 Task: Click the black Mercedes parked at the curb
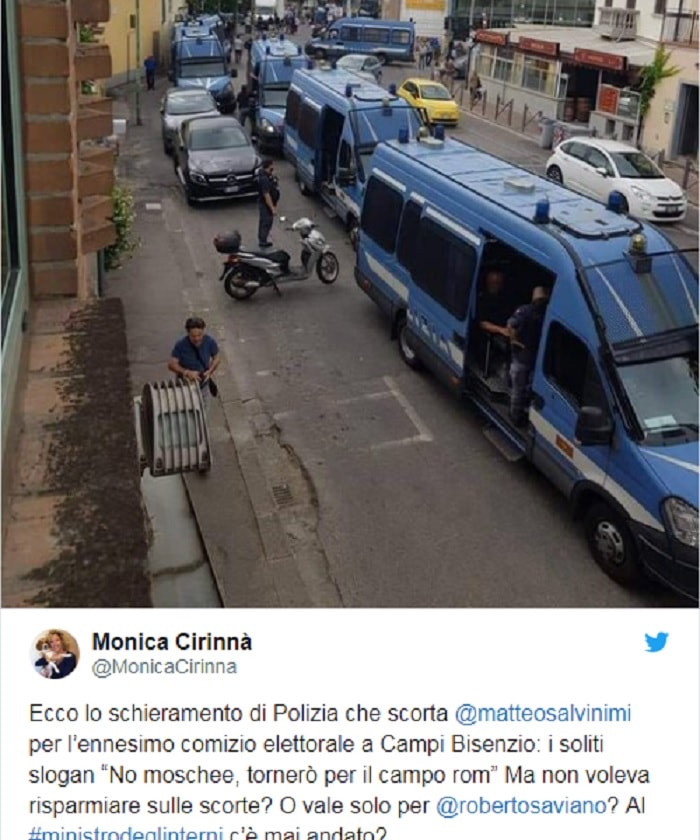point(216,159)
